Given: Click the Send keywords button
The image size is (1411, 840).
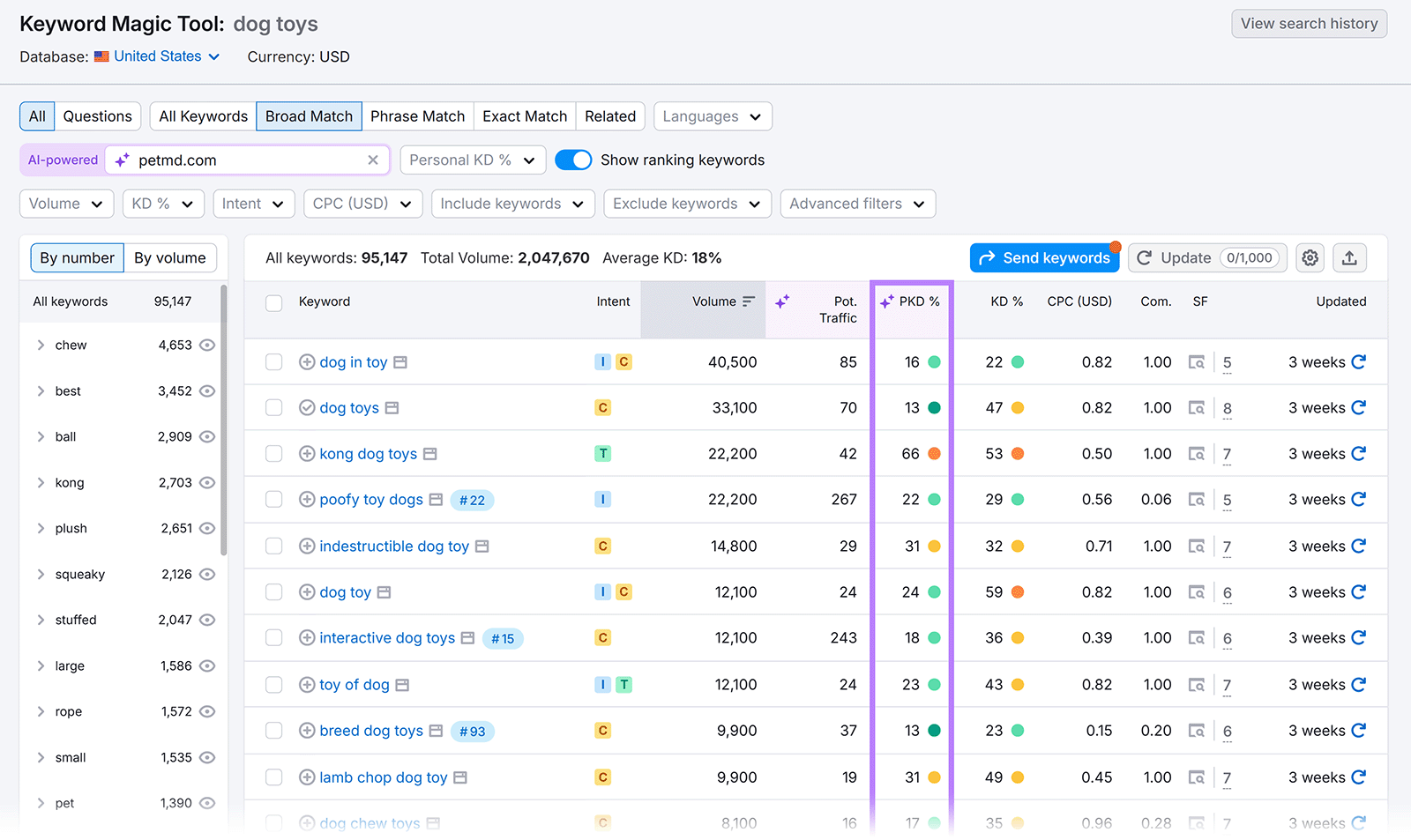Looking at the screenshot, I should [x=1044, y=257].
